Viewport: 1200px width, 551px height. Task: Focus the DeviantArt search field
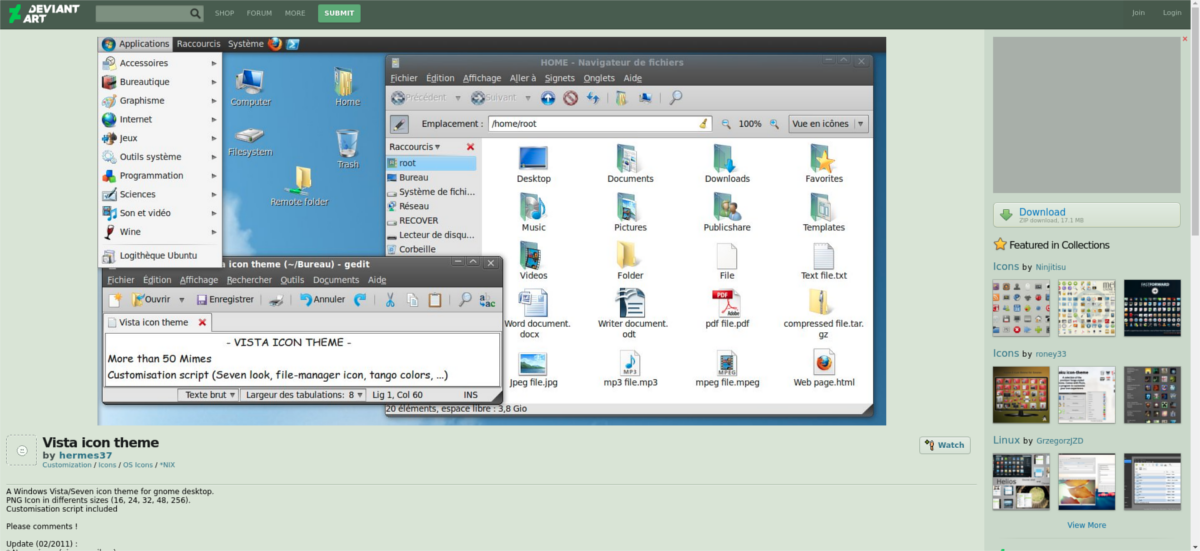pos(143,13)
